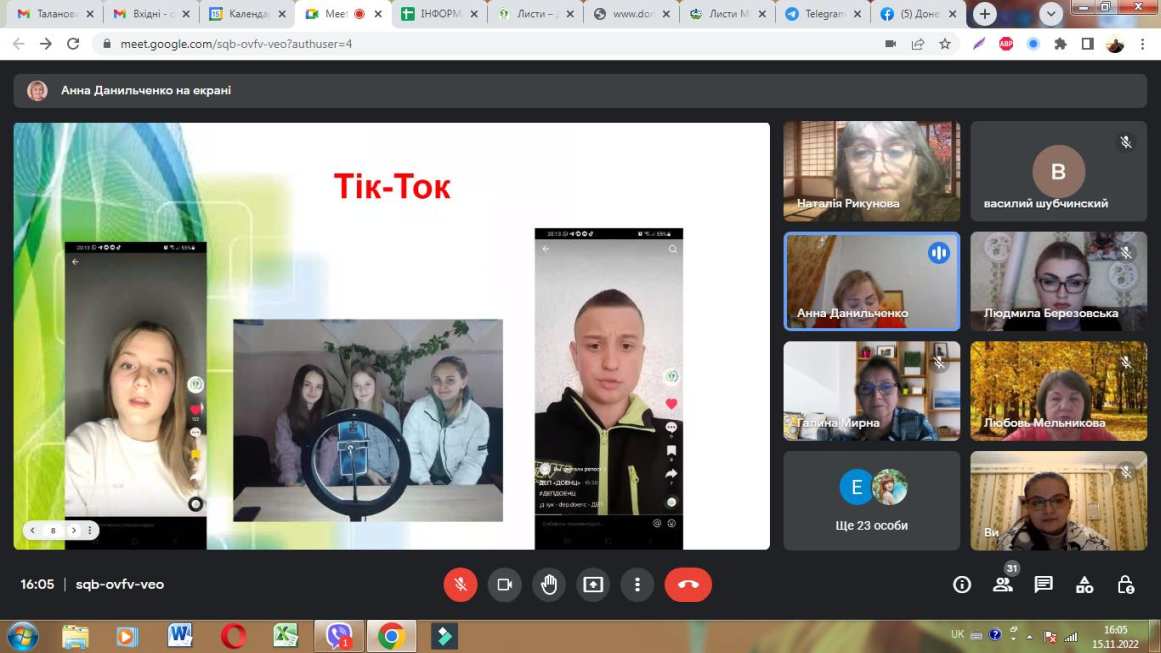Select Анна Данильченко speaker tile

pos(871,281)
